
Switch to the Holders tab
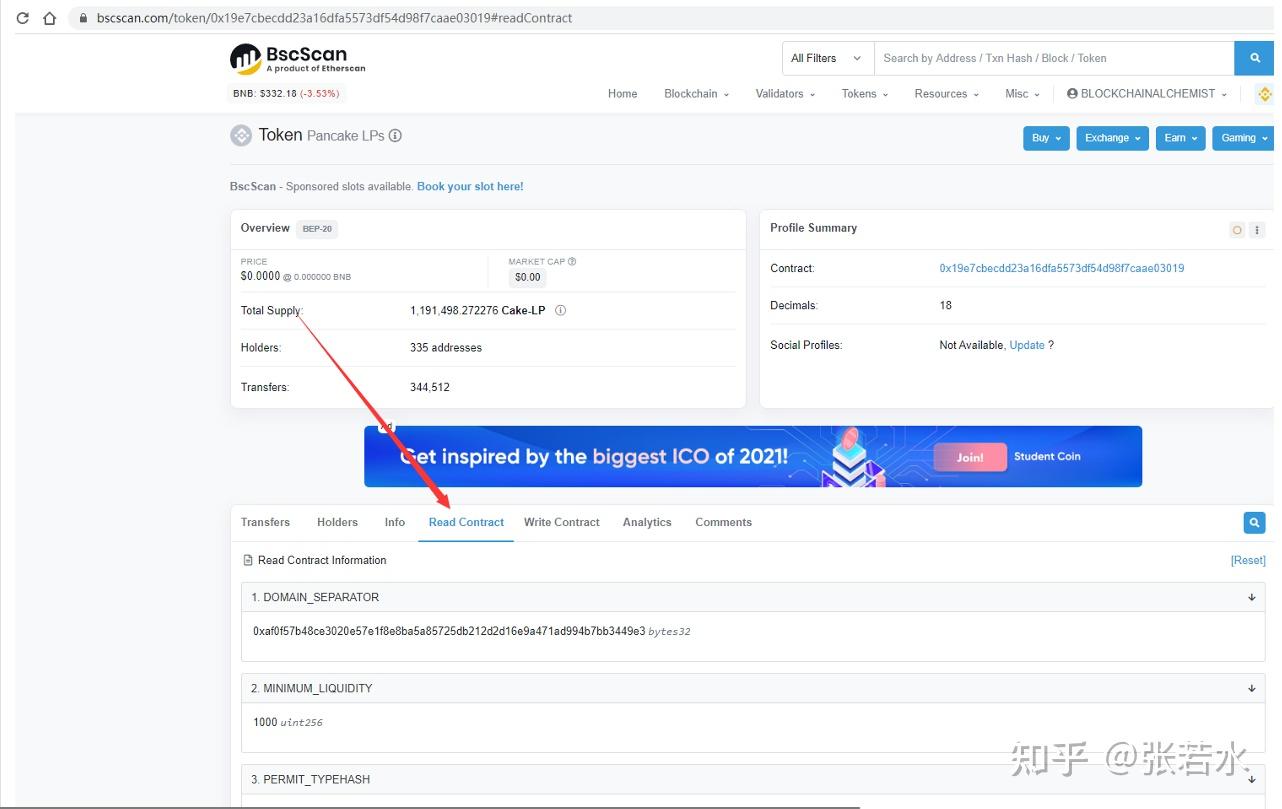coord(337,522)
